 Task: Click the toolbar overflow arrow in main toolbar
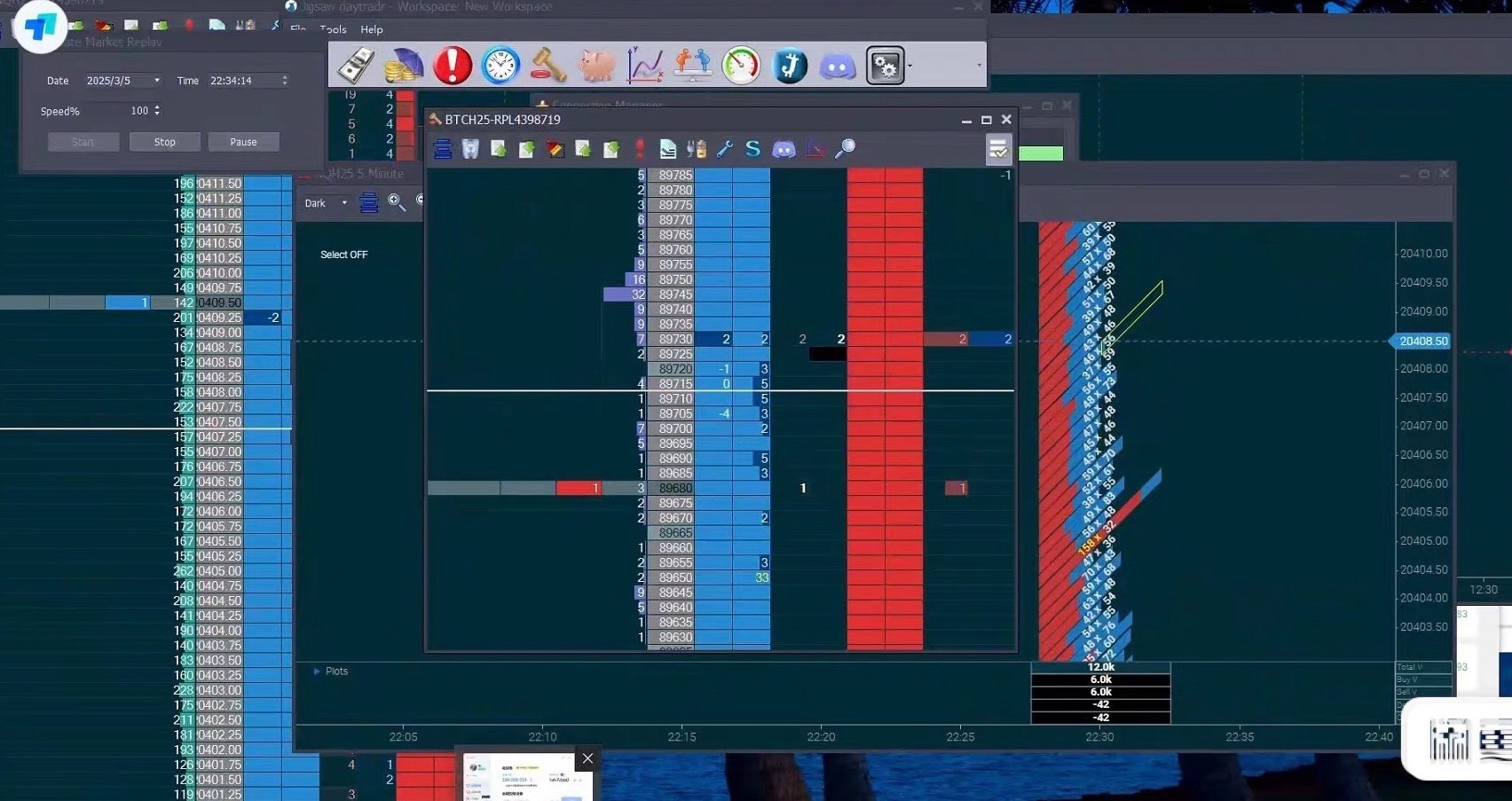[979, 66]
